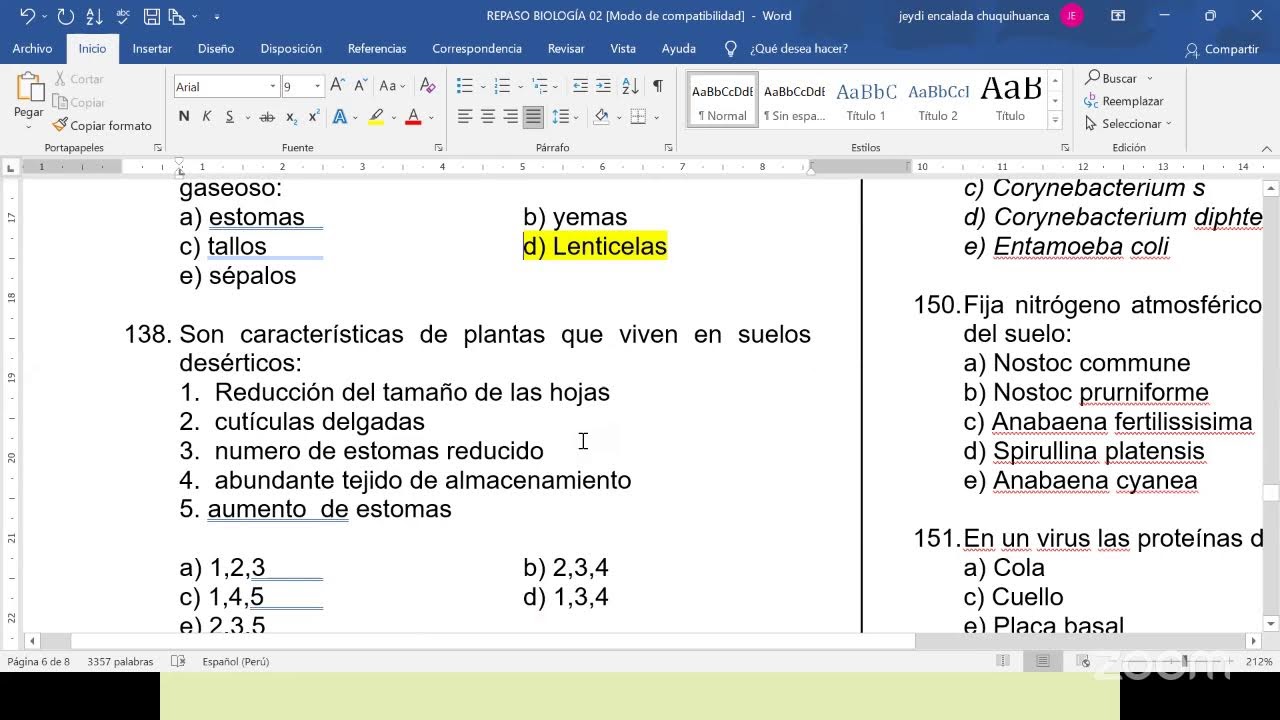
Task: Increase font size with the larger A icon
Action: click(337, 86)
